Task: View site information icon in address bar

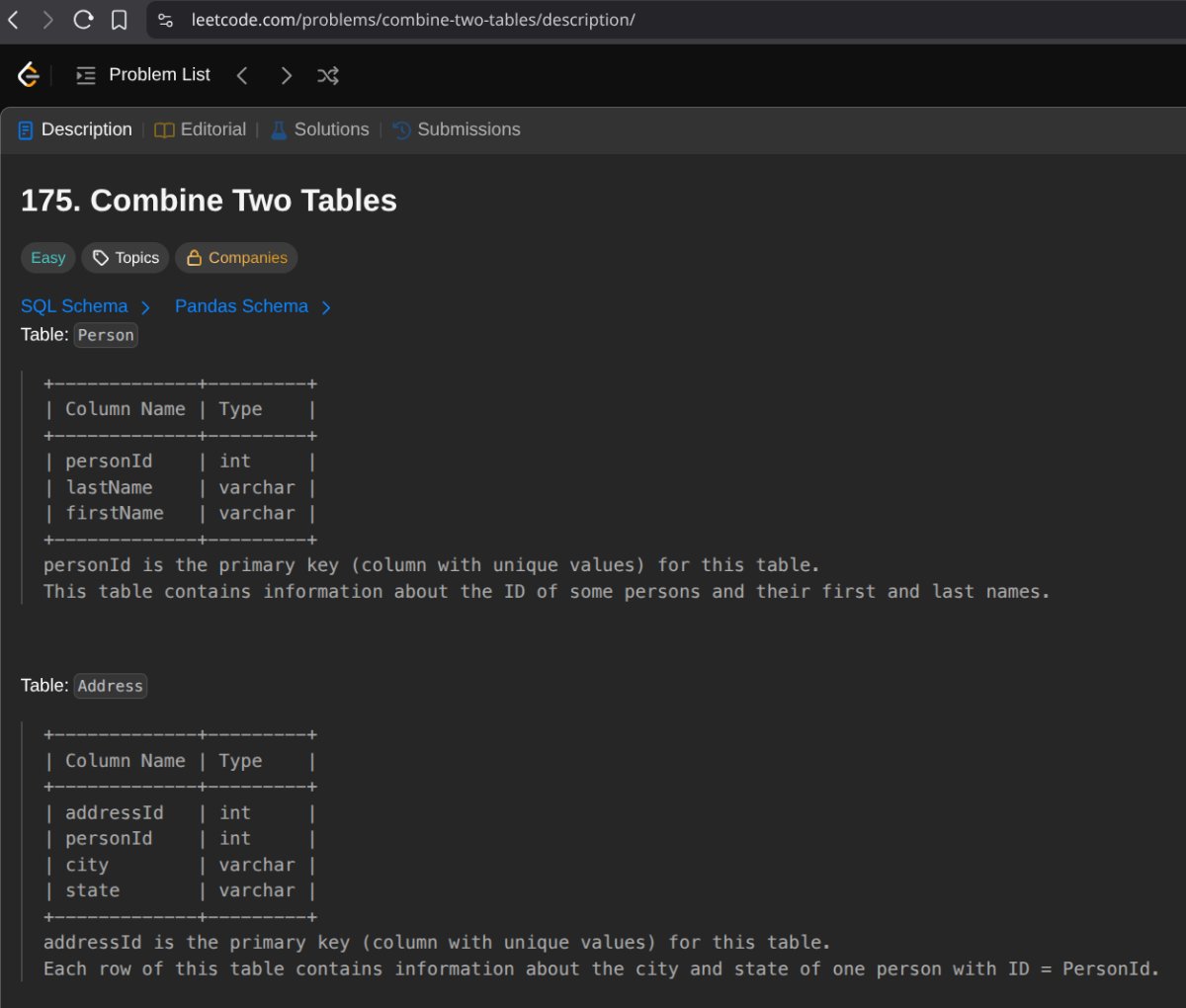Action: point(166,20)
